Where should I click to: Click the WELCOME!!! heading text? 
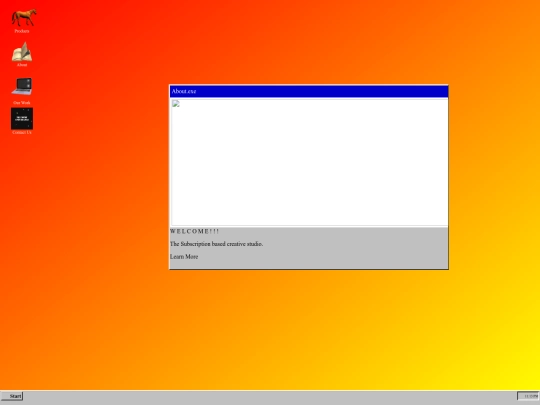click(194, 231)
